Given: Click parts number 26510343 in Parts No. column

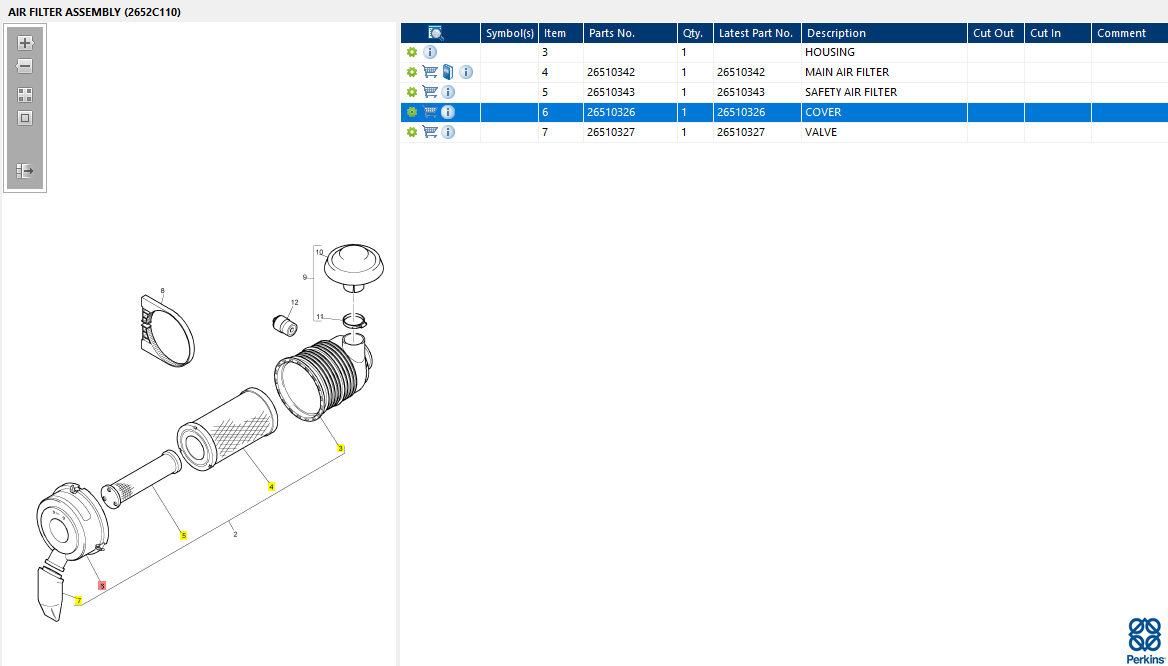Looking at the screenshot, I should point(611,92).
